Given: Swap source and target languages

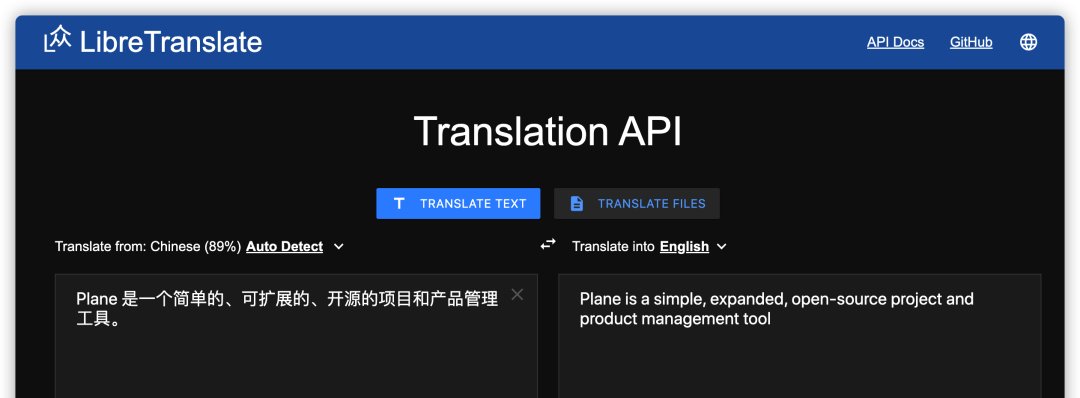Looking at the screenshot, I should (x=548, y=244).
